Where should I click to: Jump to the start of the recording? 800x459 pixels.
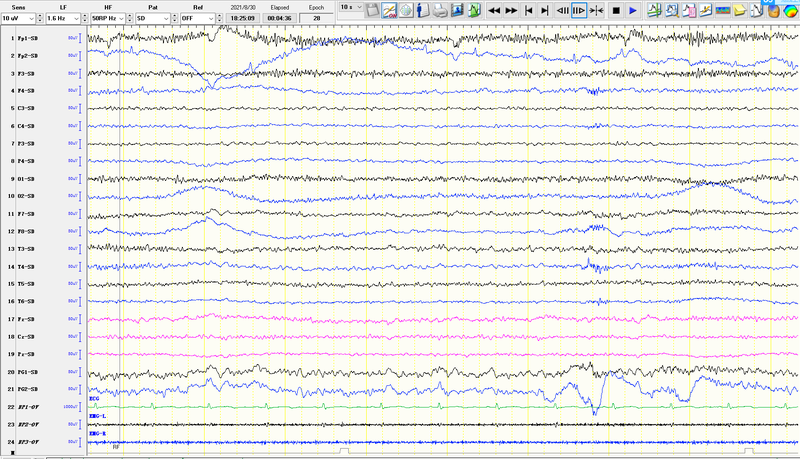[x=529, y=10]
